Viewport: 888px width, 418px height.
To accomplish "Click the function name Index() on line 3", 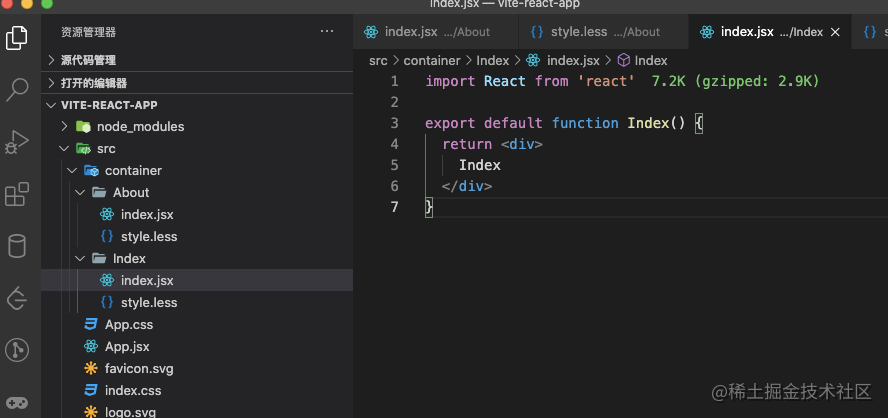I will point(656,123).
